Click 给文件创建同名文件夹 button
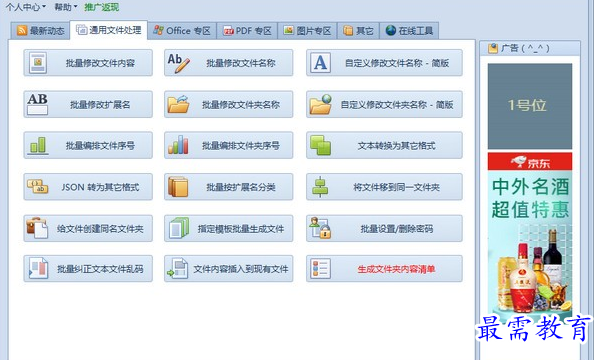Image resolution: width=599 pixels, height=360 pixels. [88, 229]
